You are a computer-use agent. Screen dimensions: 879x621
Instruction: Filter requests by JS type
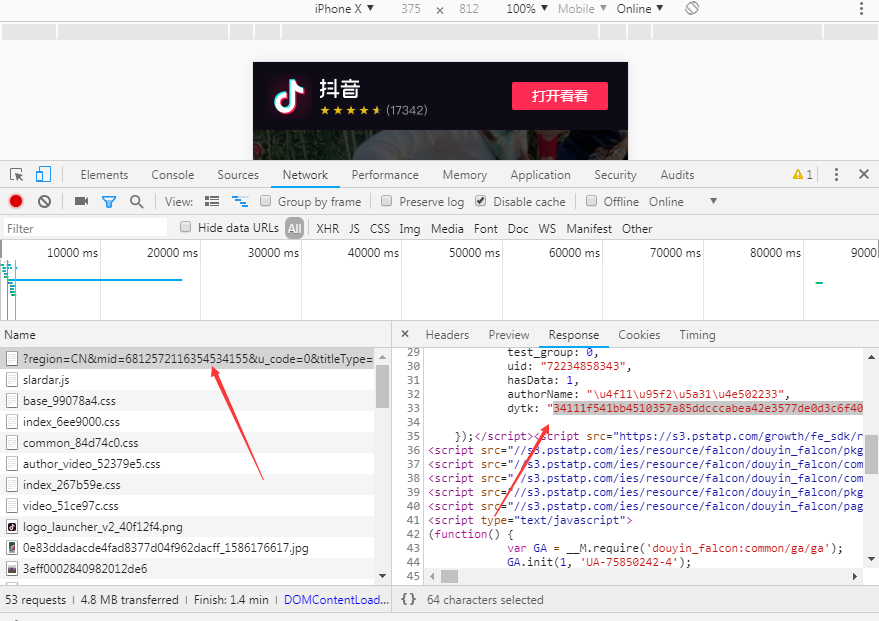[354, 229]
